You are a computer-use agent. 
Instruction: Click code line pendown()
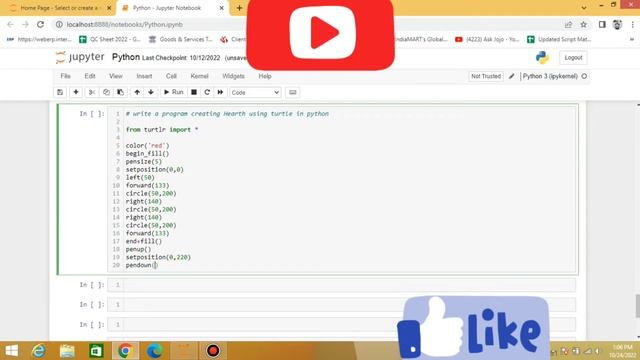pos(141,265)
